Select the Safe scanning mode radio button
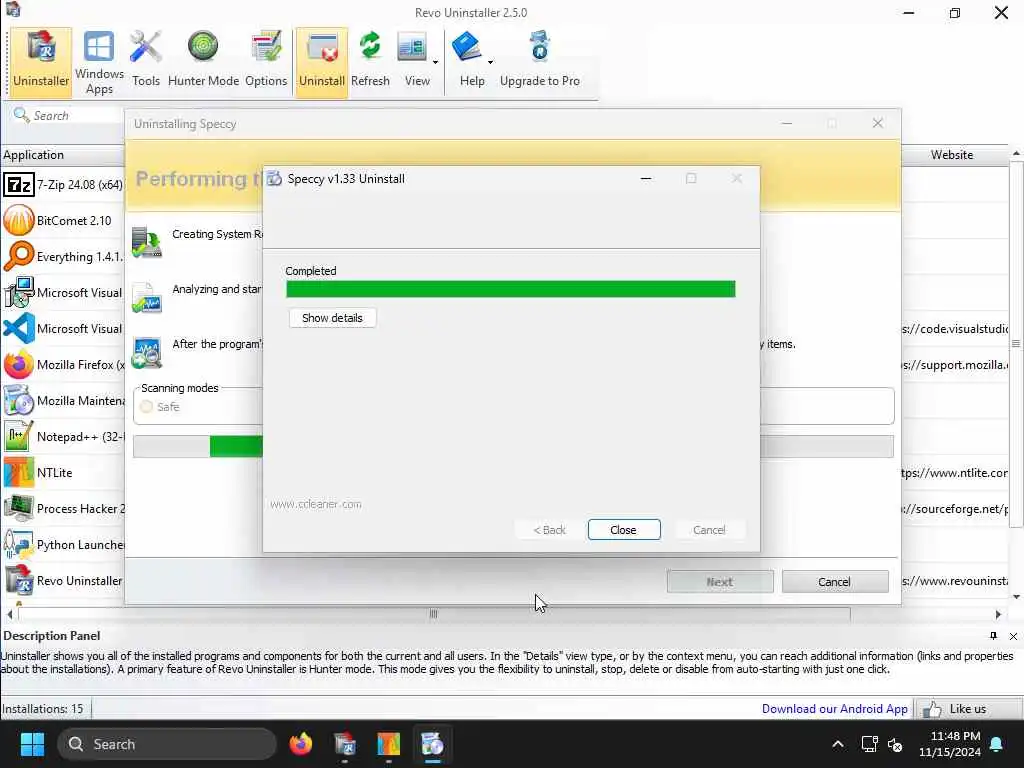Image resolution: width=1024 pixels, height=768 pixels. click(146, 407)
